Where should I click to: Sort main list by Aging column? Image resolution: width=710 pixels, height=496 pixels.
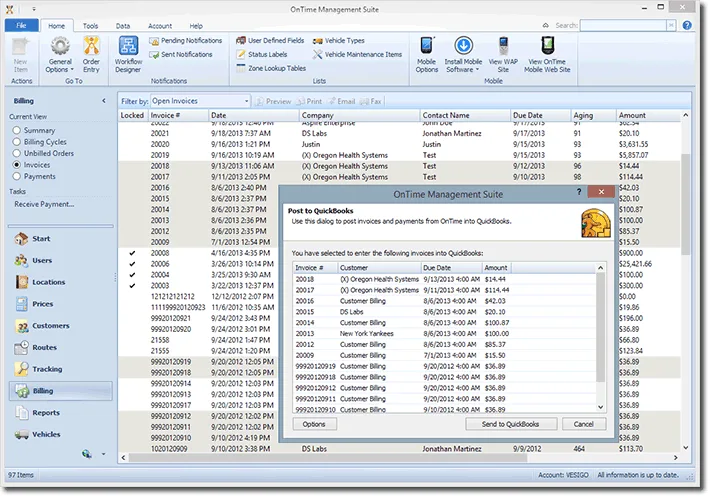pos(593,116)
